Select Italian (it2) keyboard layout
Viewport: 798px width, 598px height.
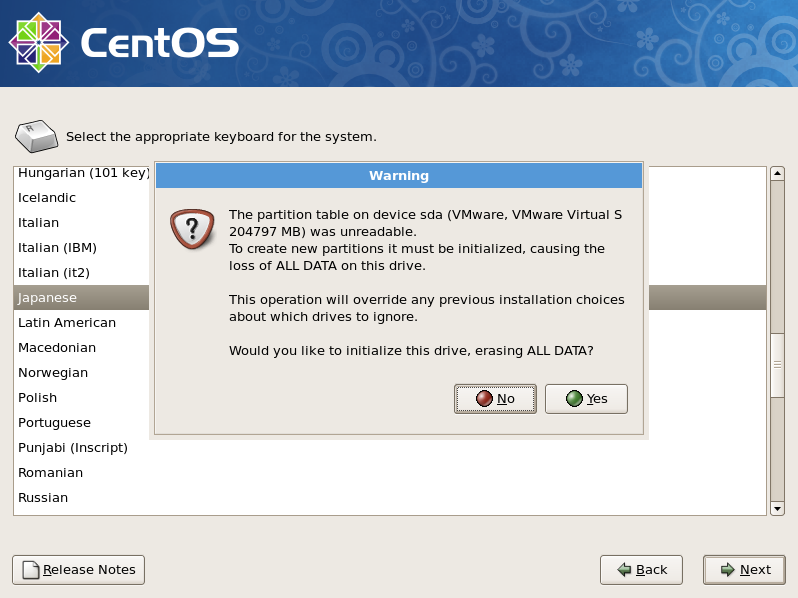coord(81,272)
